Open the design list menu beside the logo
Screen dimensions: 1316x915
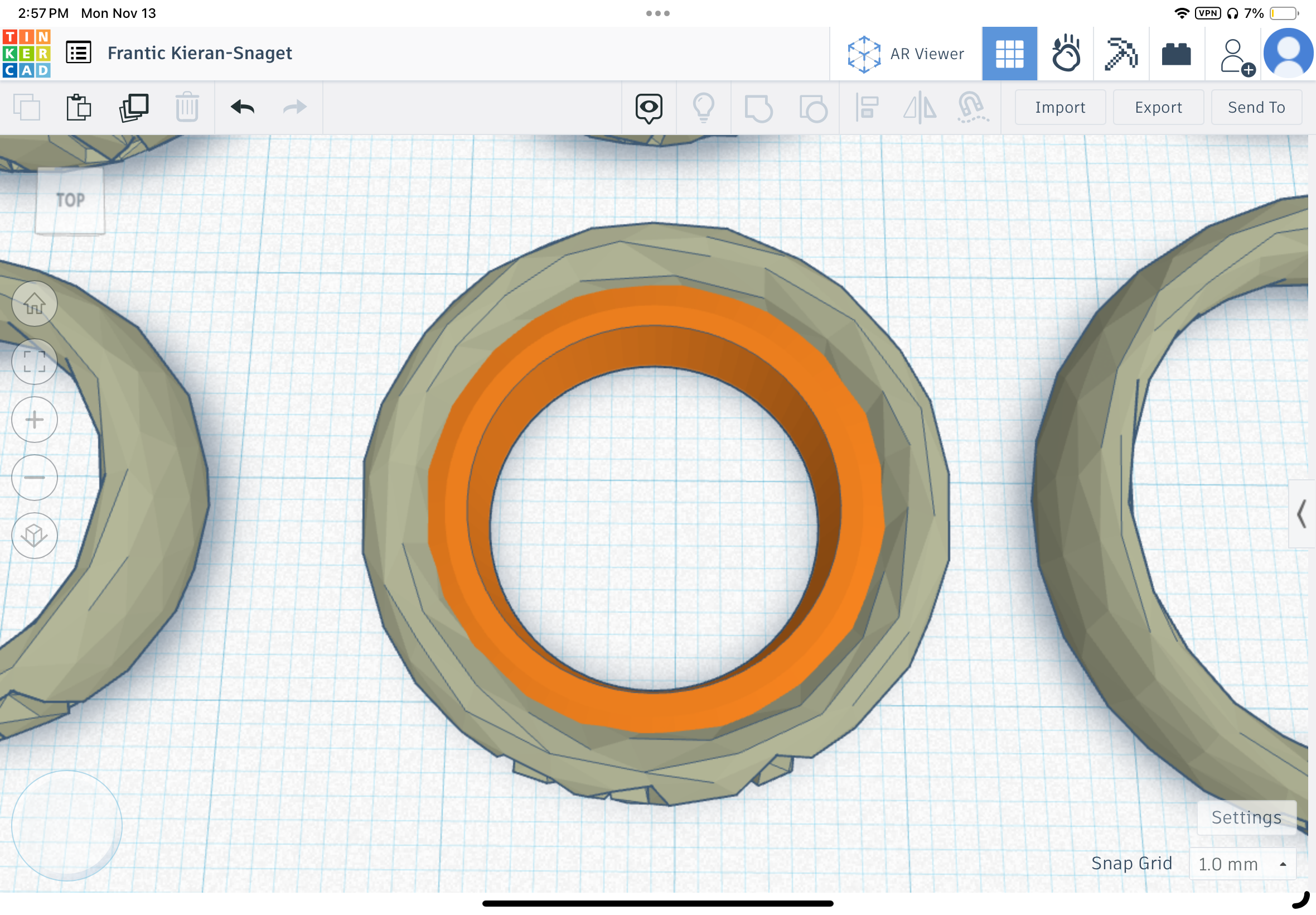coord(78,52)
